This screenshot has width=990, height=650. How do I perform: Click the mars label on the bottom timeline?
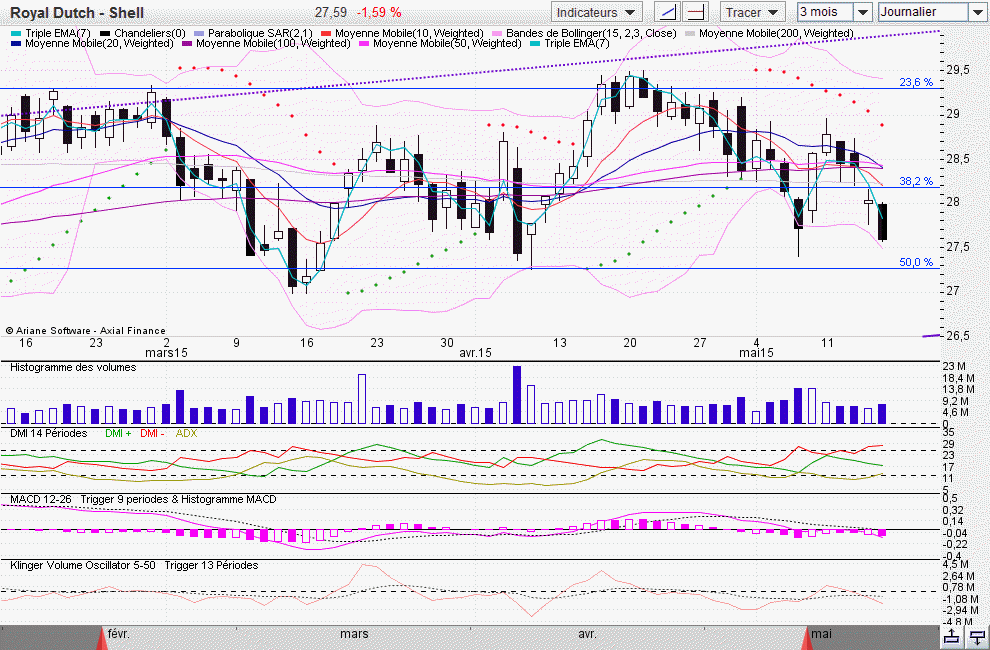click(x=354, y=634)
